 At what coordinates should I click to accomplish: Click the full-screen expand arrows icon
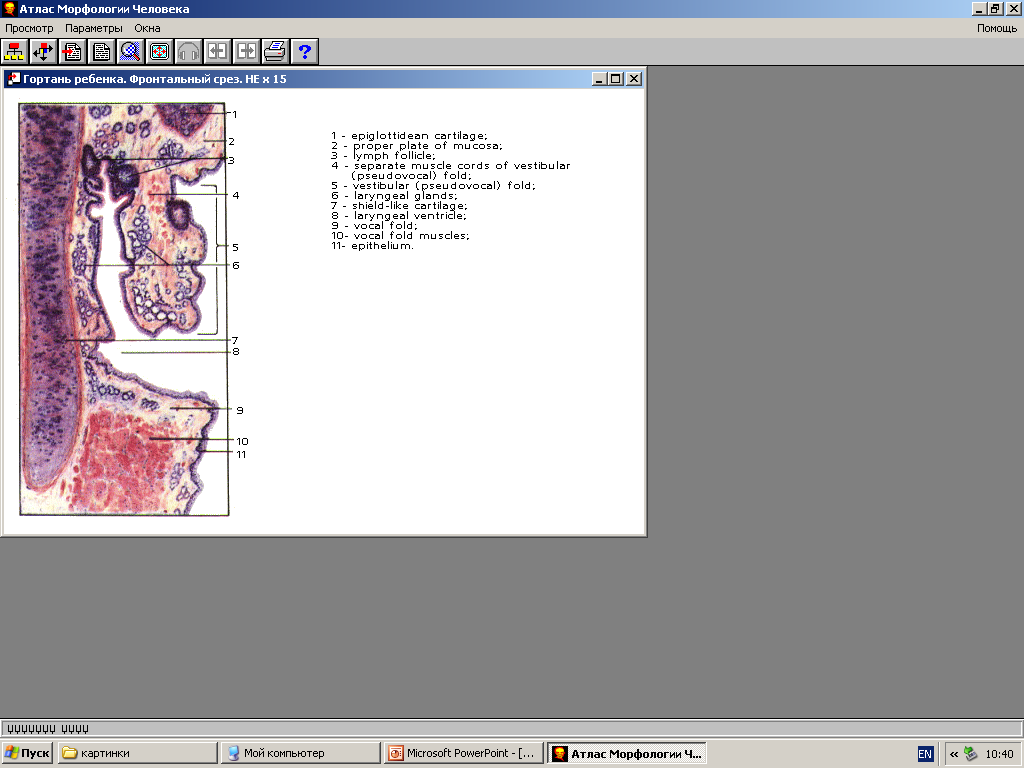tap(159, 52)
